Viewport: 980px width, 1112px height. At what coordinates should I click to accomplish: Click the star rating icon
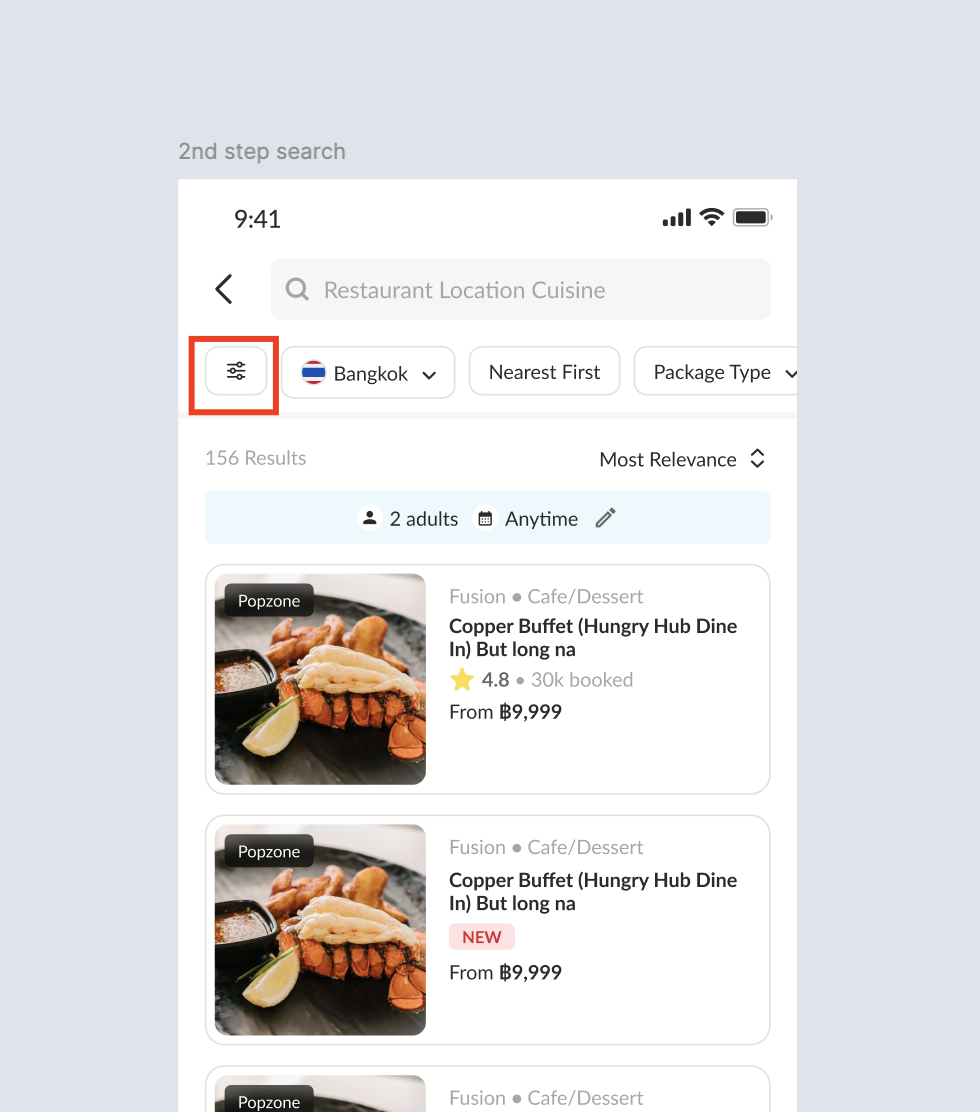coord(462,680)
